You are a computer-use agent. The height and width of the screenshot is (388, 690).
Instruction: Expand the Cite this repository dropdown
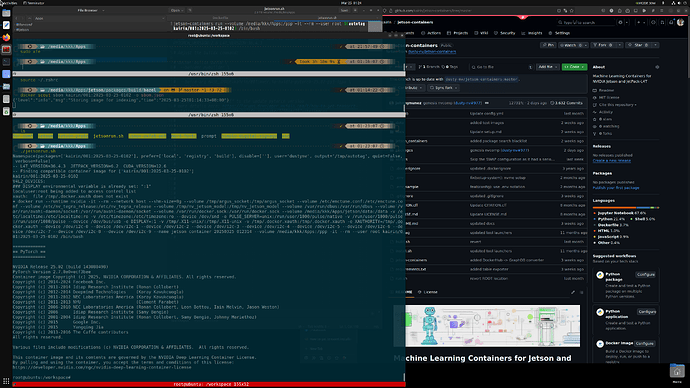[615, 105]
